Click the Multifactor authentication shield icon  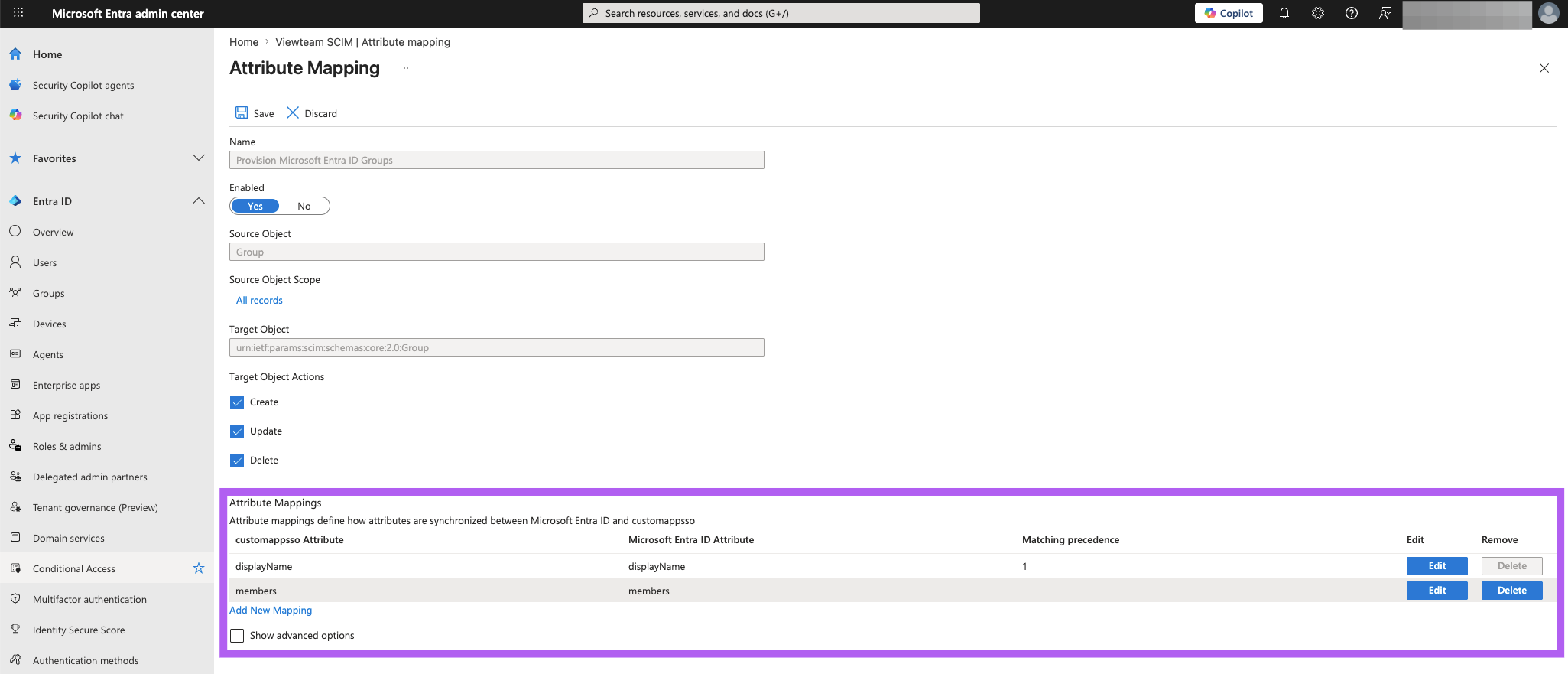click(x=15, y=598)
